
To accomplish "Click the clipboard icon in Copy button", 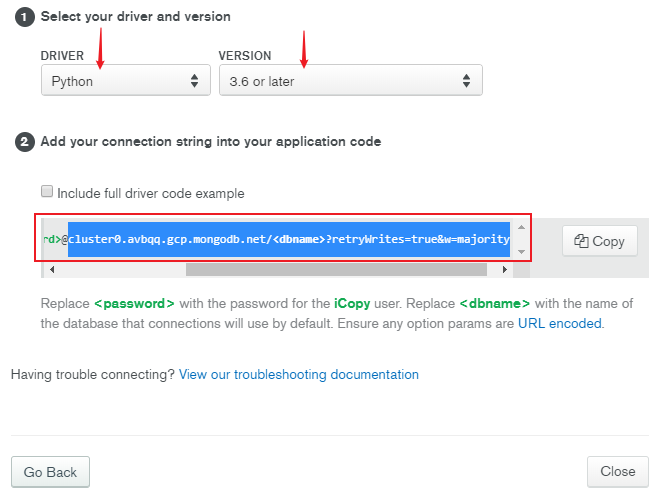I will (x=581, y=241).
